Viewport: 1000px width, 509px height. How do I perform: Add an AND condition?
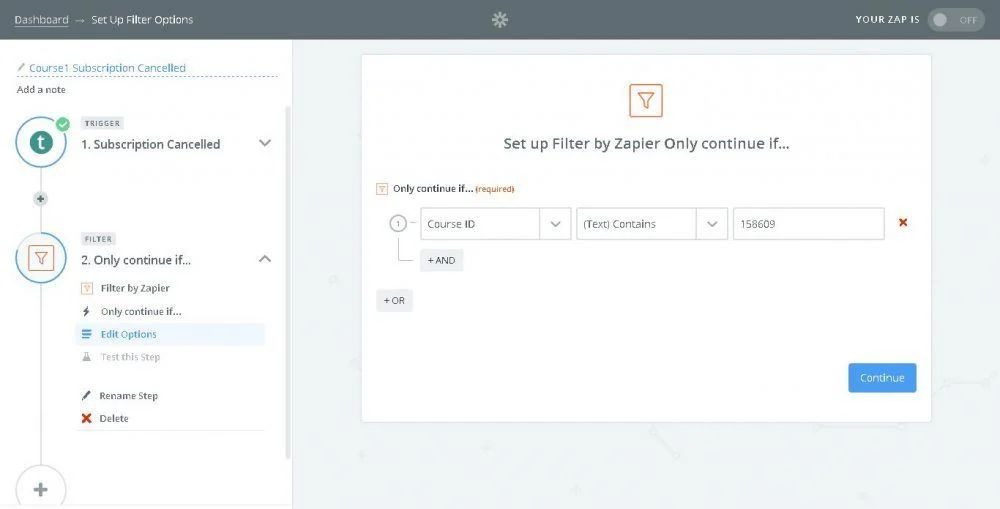coord(441,260)
